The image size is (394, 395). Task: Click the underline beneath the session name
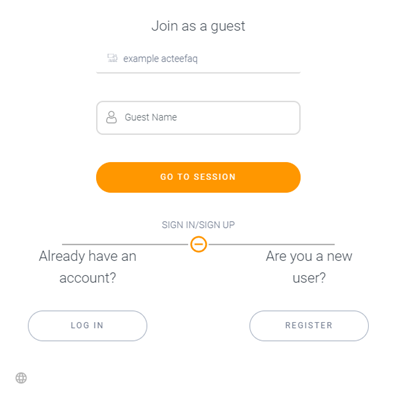point(198,72)
